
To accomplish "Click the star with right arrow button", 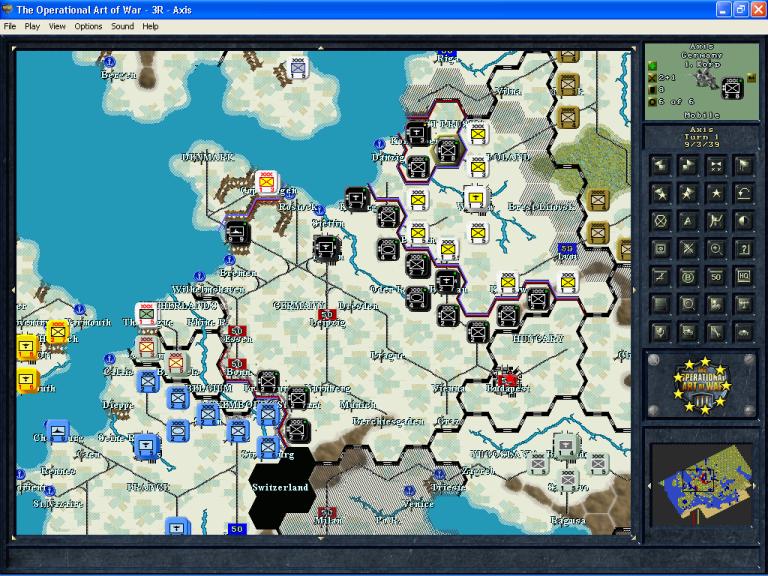I will 688,194.
